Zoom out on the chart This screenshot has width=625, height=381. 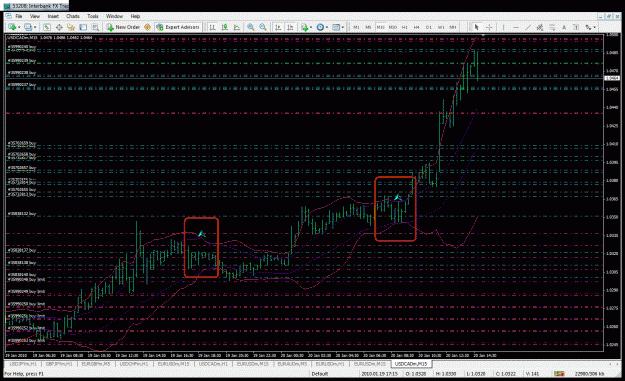263,27
